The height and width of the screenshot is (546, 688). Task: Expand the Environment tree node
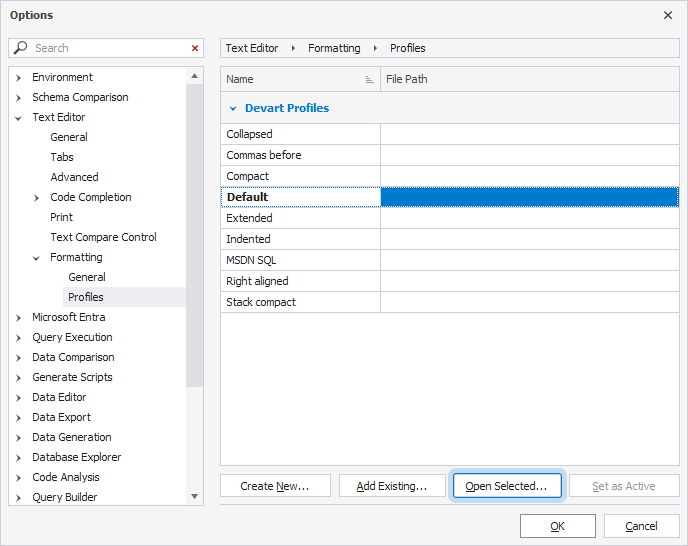pos(18,78)
